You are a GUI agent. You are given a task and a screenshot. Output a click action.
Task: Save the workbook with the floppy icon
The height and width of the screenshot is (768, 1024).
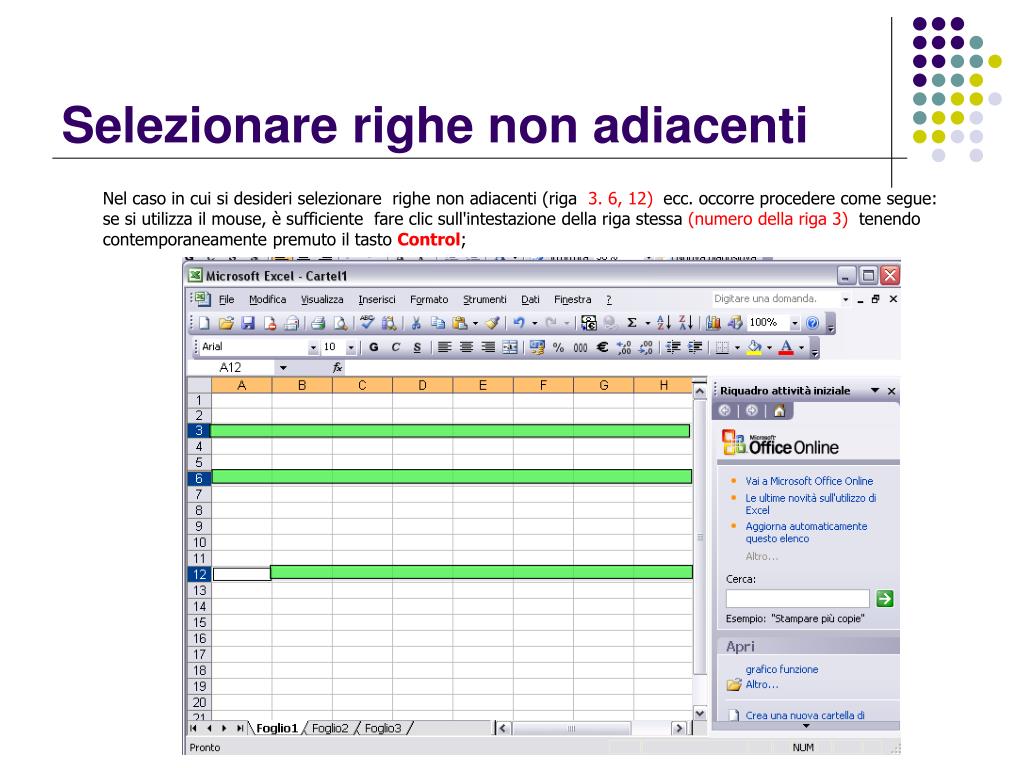(248, 323)
